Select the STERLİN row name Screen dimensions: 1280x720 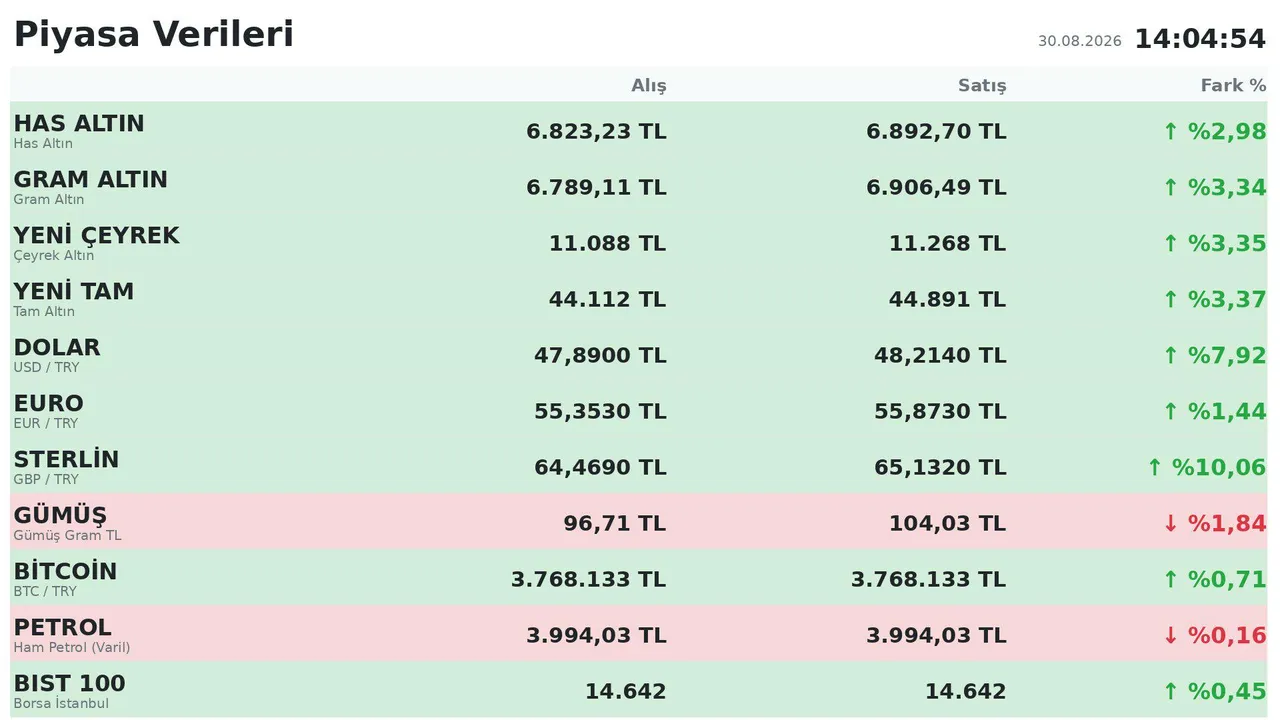click(66, 459)
